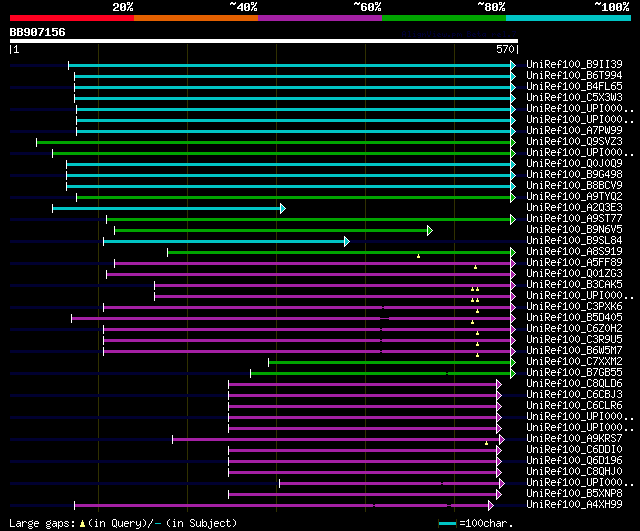The width and height of the screenshot is (640, 531).
Task: Select the UniRef100_B6W5M7 label
Action: coord(574,351)
